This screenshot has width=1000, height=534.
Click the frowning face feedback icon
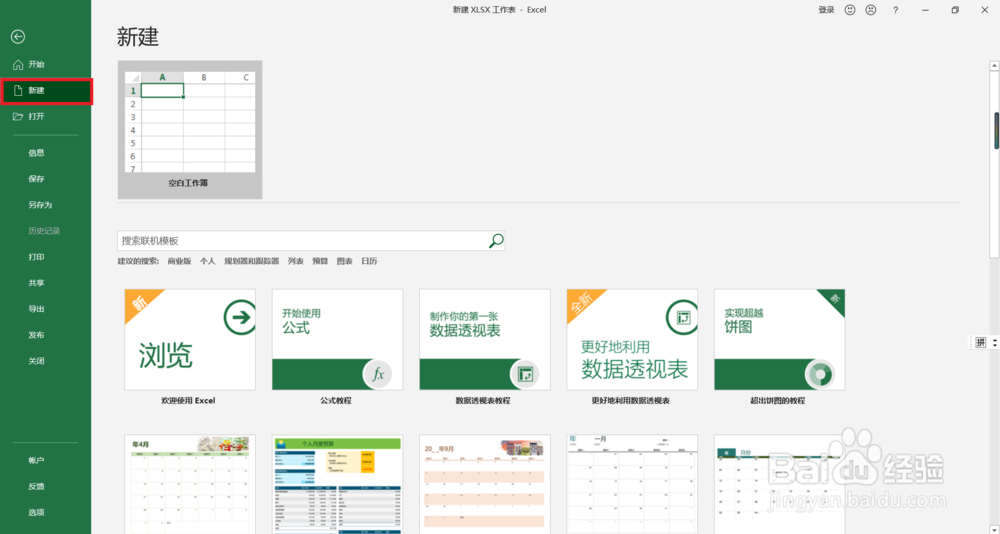coord(871,10)
